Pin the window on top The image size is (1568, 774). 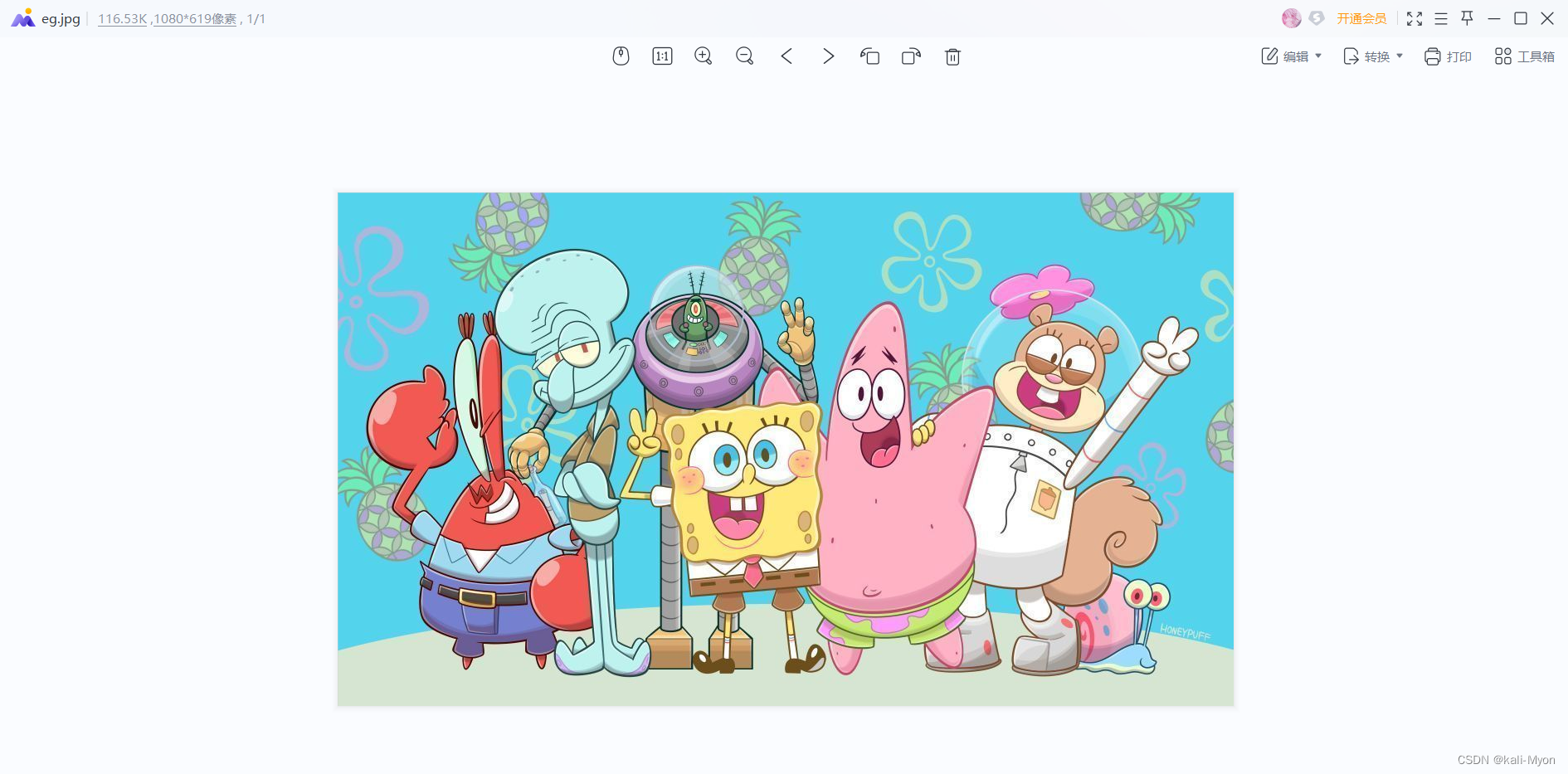1468,18
